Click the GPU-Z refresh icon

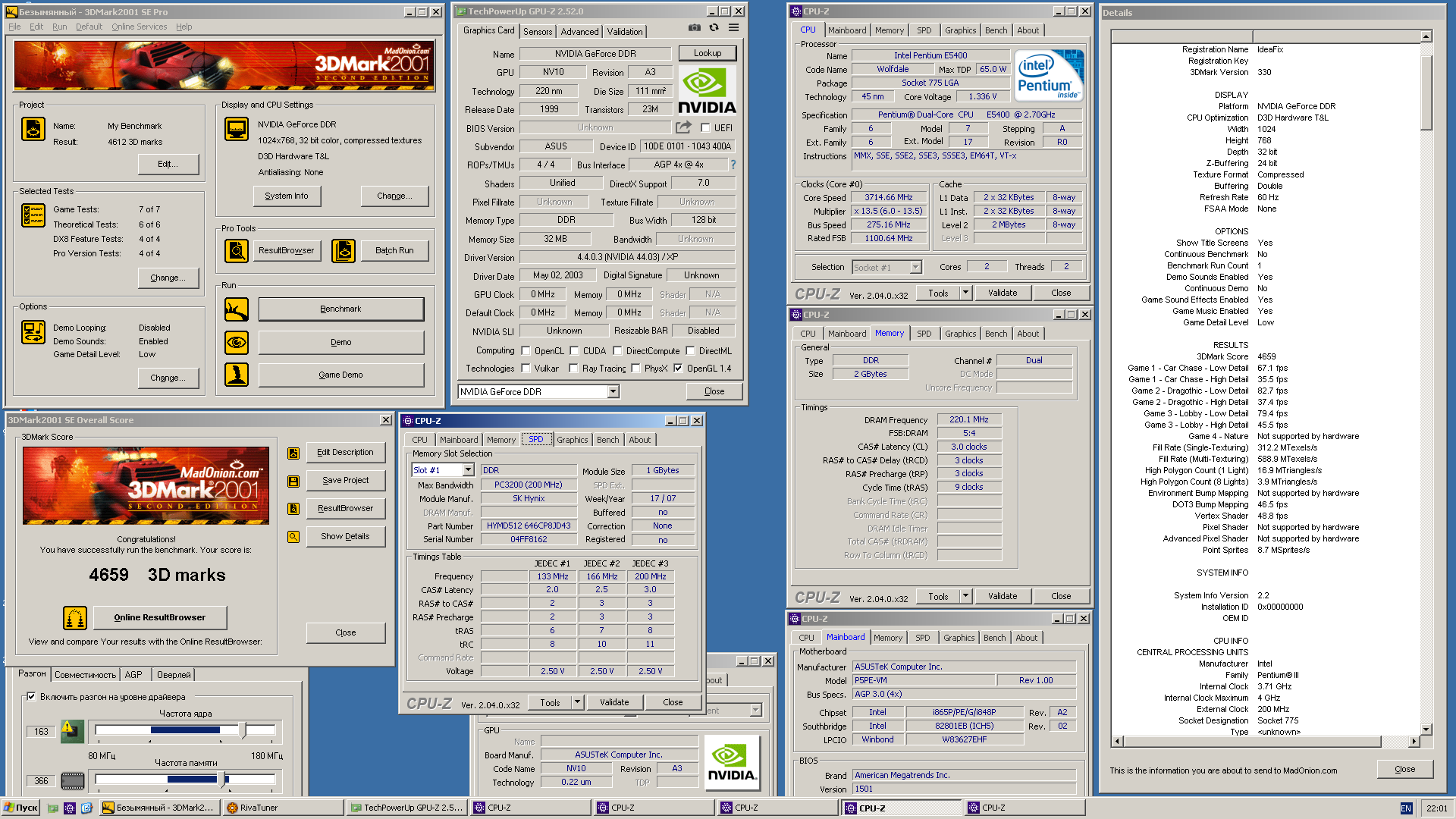point(714,27)
